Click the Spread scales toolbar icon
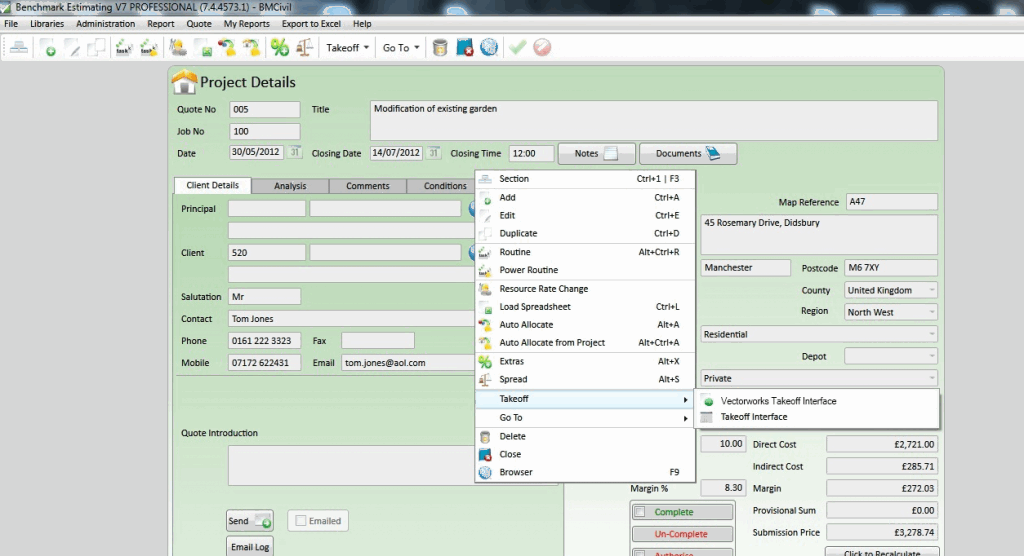 (304, 47)
